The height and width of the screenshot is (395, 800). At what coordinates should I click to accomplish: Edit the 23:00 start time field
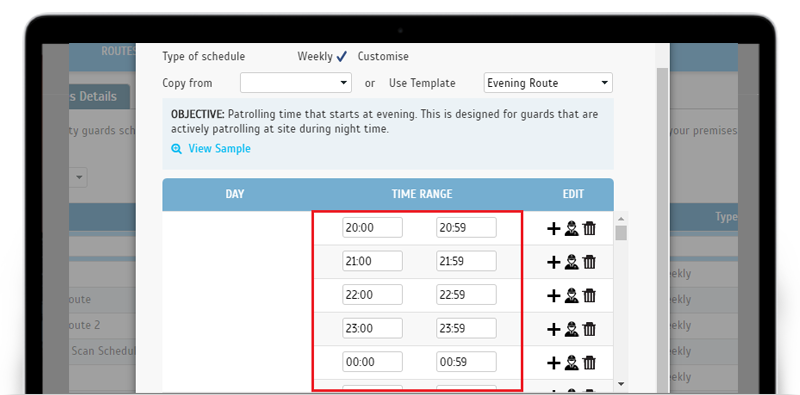(372, 328)
